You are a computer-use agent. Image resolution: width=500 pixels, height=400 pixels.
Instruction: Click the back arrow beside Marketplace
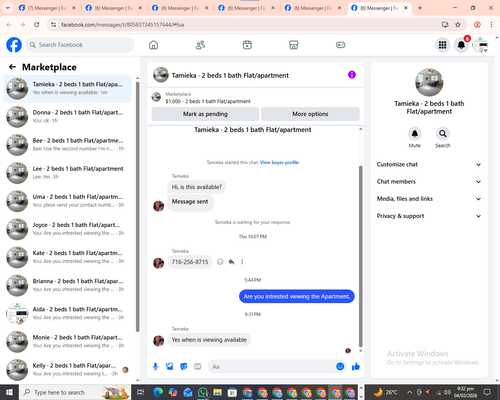(x=12, y=67)
